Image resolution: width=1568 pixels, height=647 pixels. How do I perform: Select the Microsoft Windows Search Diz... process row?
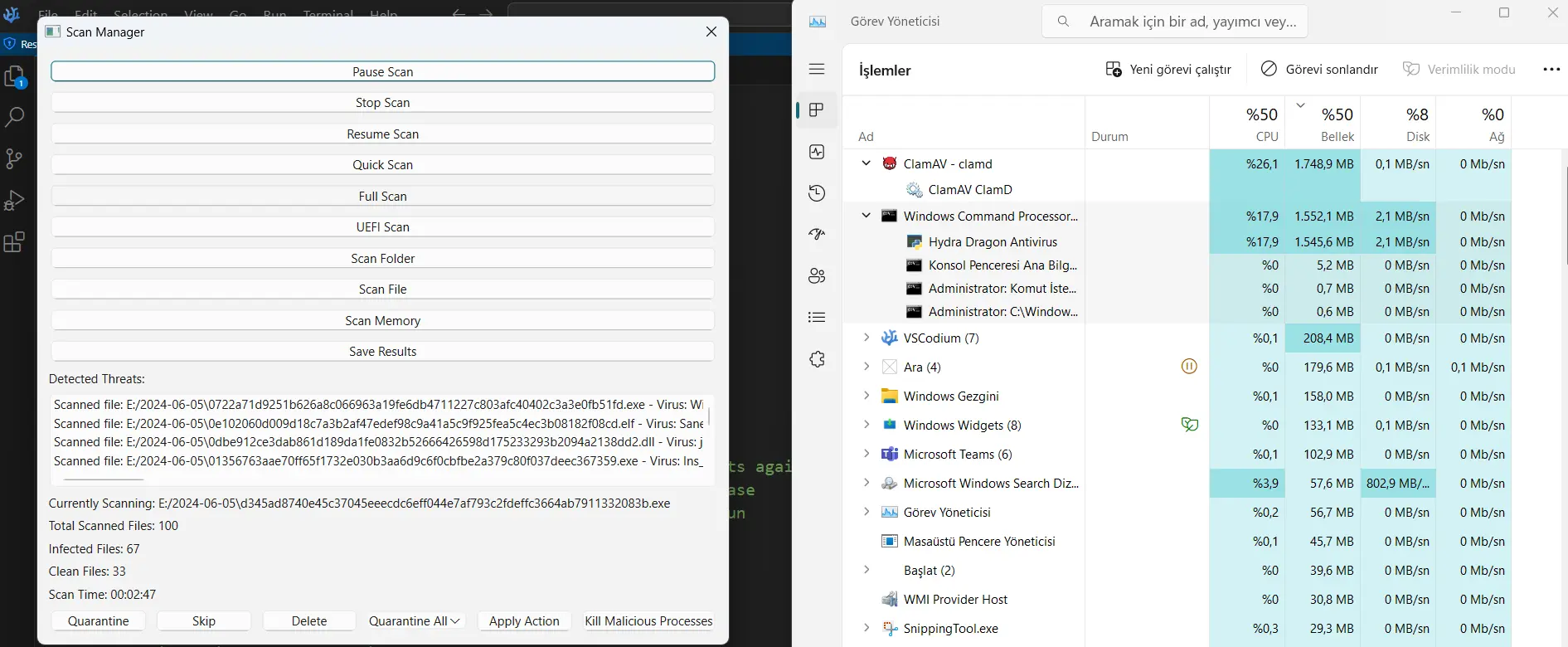point(1177,483)
